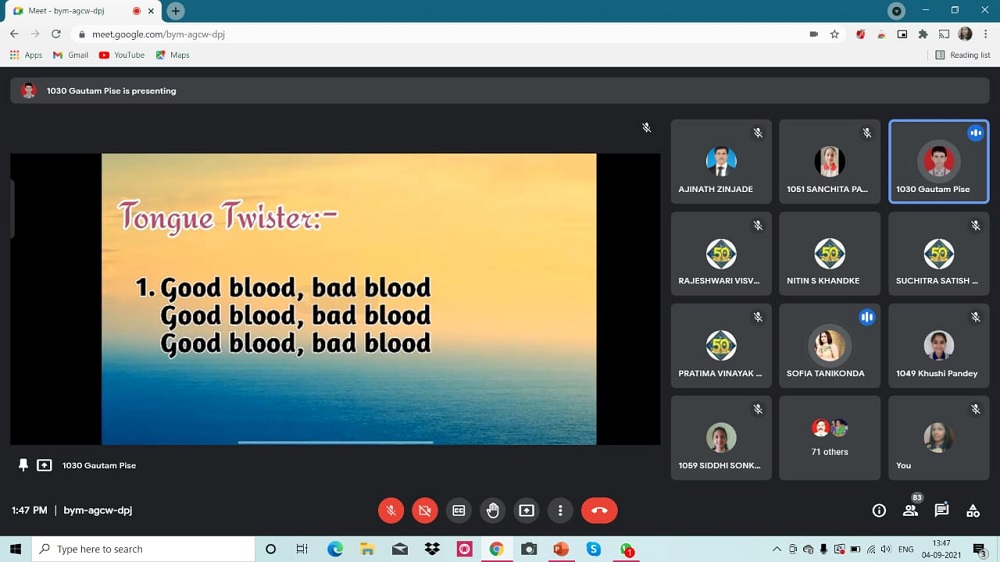Select the 71 others participants tile
The image size is (1000, 562).
(x=829, y=437)
